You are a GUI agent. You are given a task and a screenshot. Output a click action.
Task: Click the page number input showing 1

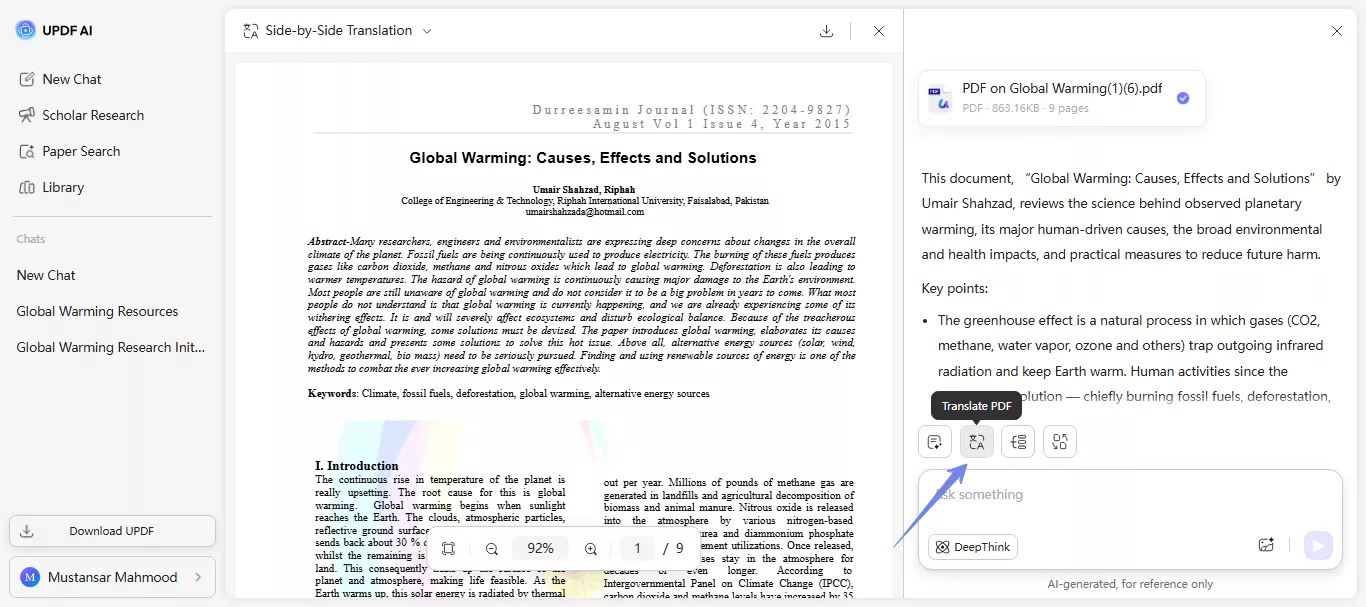coord(637,549)
